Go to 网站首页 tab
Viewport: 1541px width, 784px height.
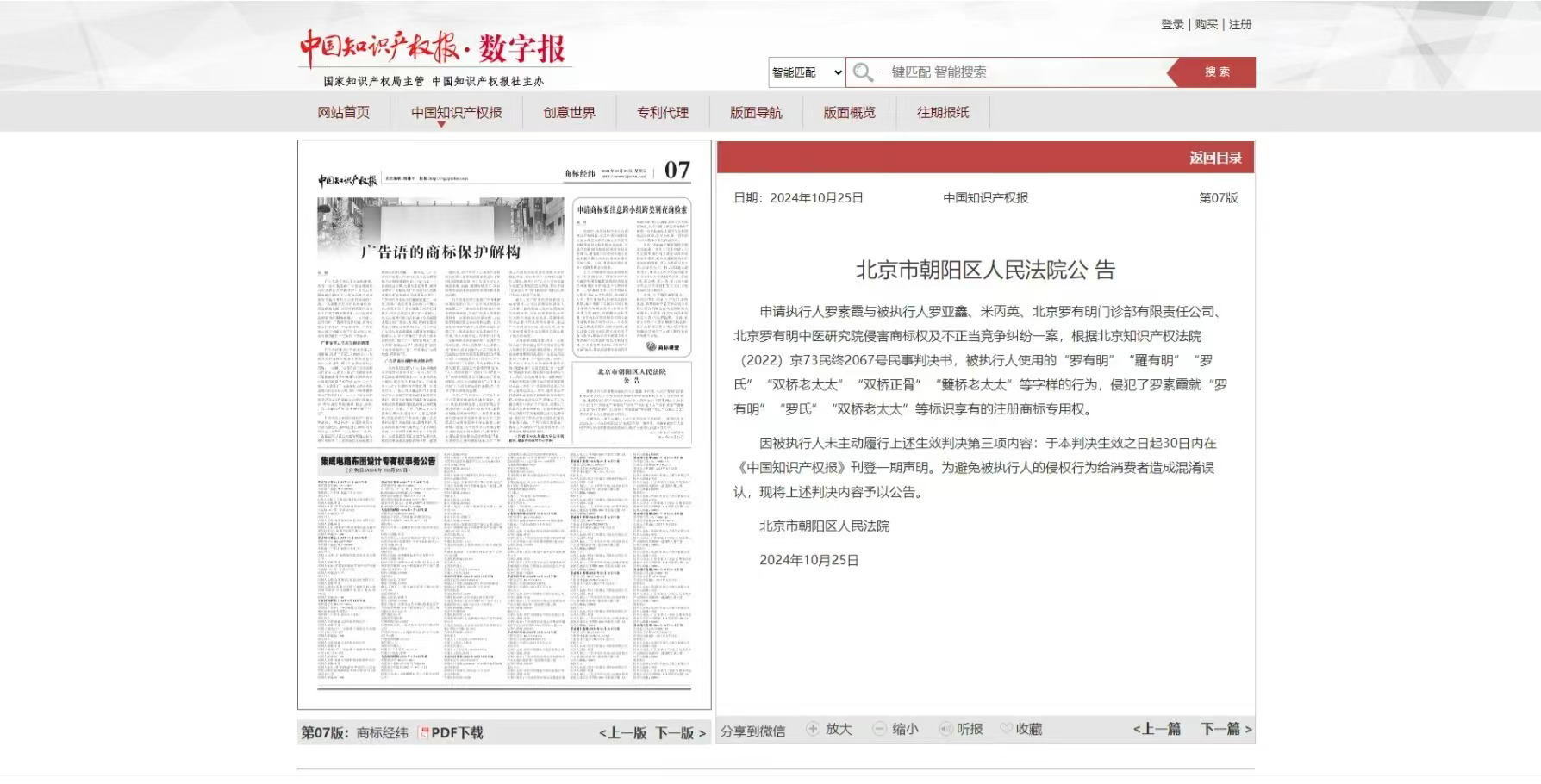[x=343, y=112]
